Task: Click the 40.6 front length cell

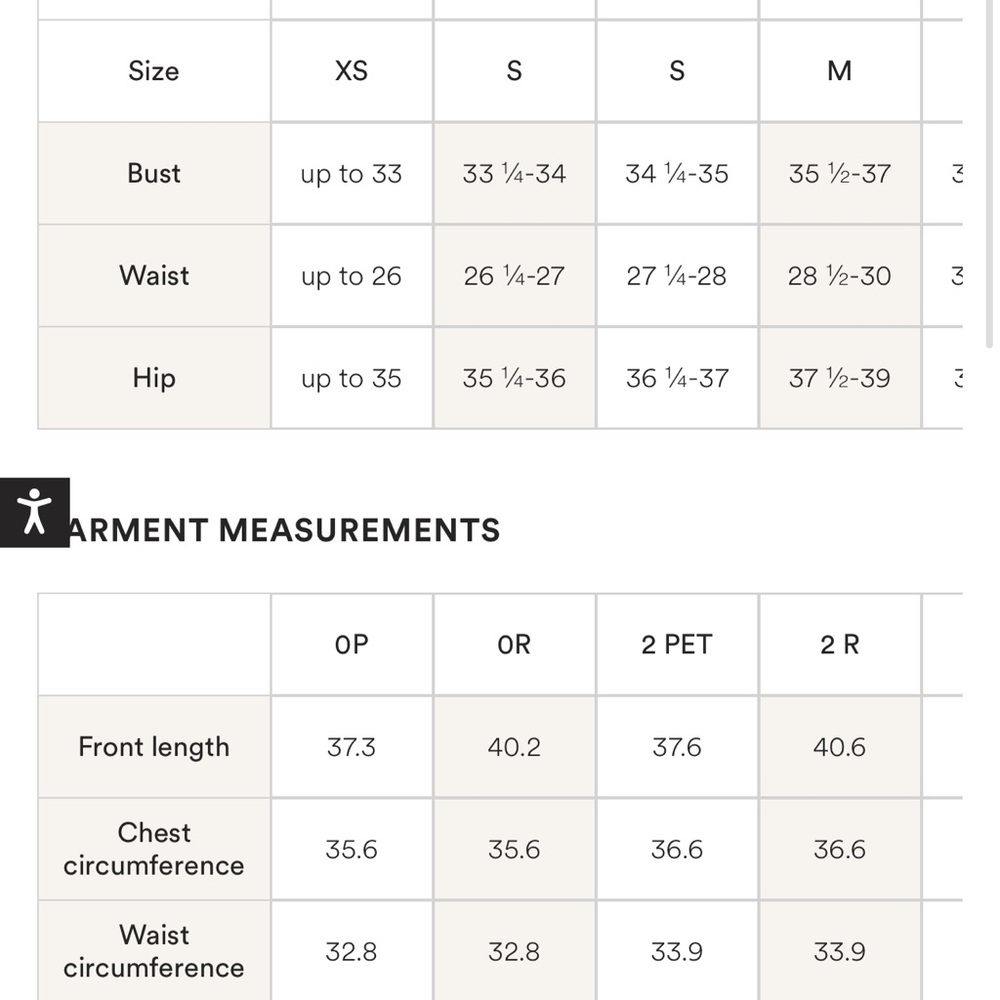Action: pyautogui.click(x=839, y=747)
